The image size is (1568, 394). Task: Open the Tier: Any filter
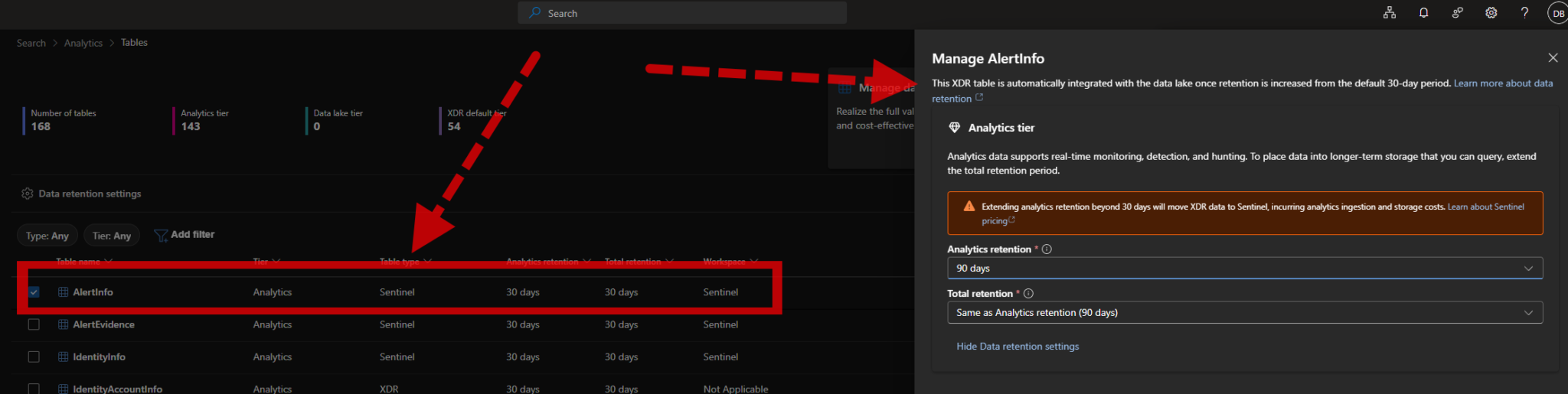click(112, 236)
